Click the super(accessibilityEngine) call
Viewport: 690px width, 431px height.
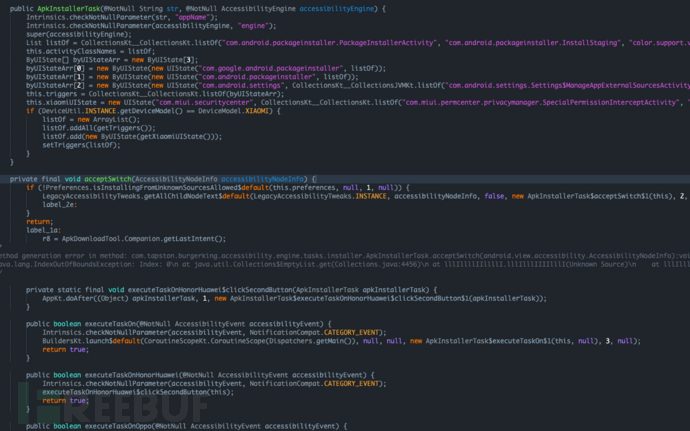coord(79,34)
